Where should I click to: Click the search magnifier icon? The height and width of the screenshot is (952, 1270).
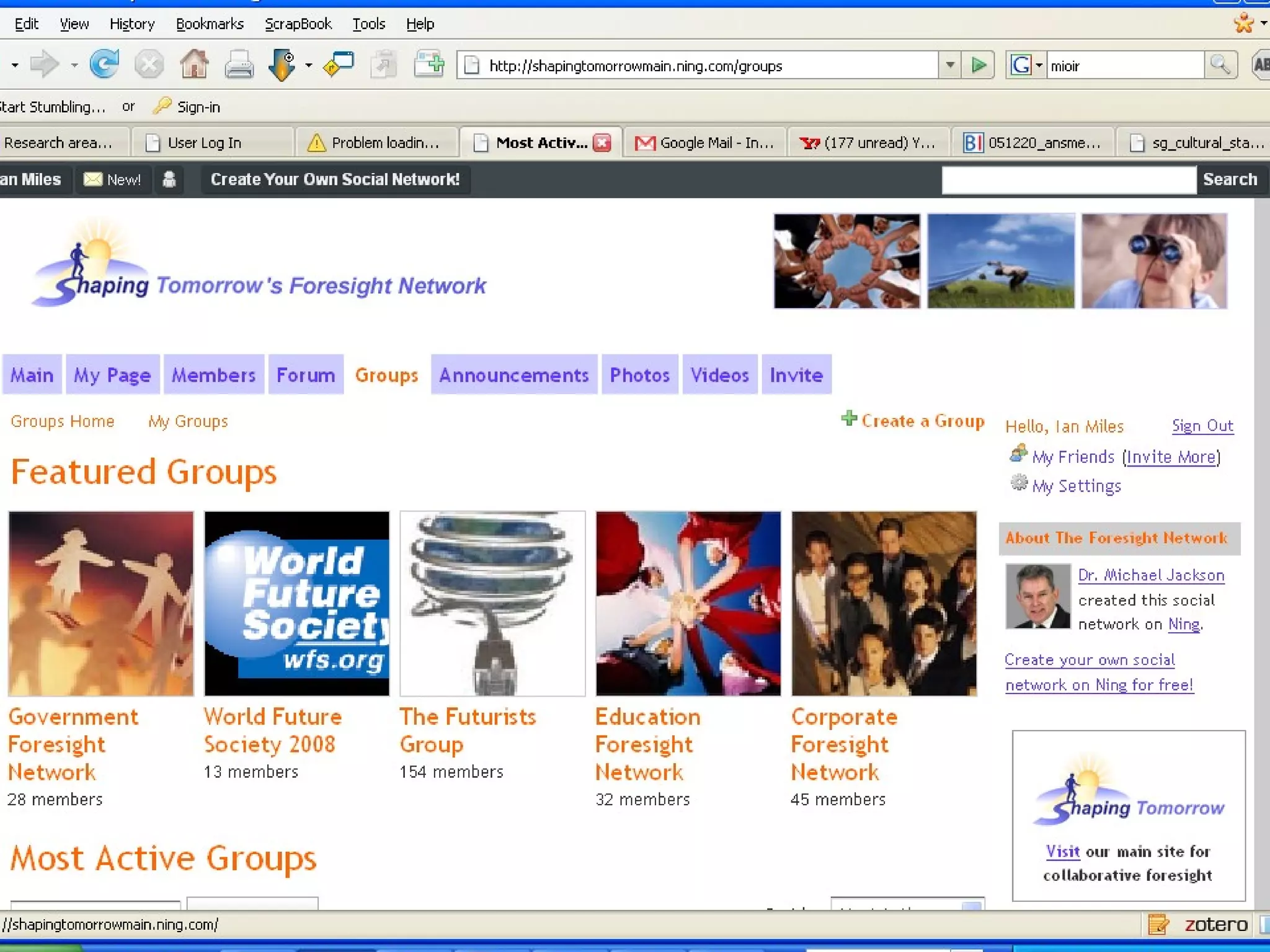[x=1220, y=65]
